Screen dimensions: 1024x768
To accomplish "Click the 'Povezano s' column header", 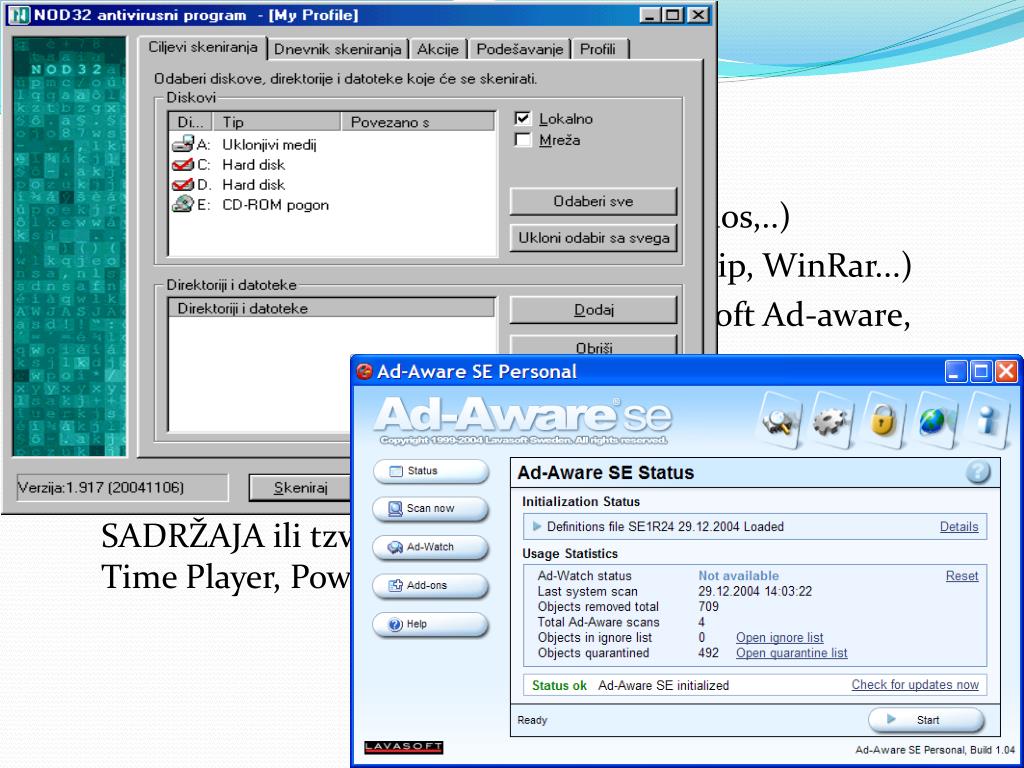I will (x=418, y=122).
